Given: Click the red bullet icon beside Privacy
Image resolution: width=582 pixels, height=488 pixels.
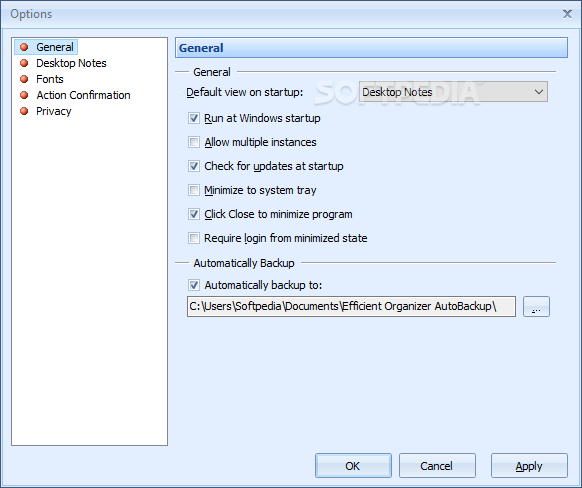Looking at the screenshot, I should coord(24,111).
